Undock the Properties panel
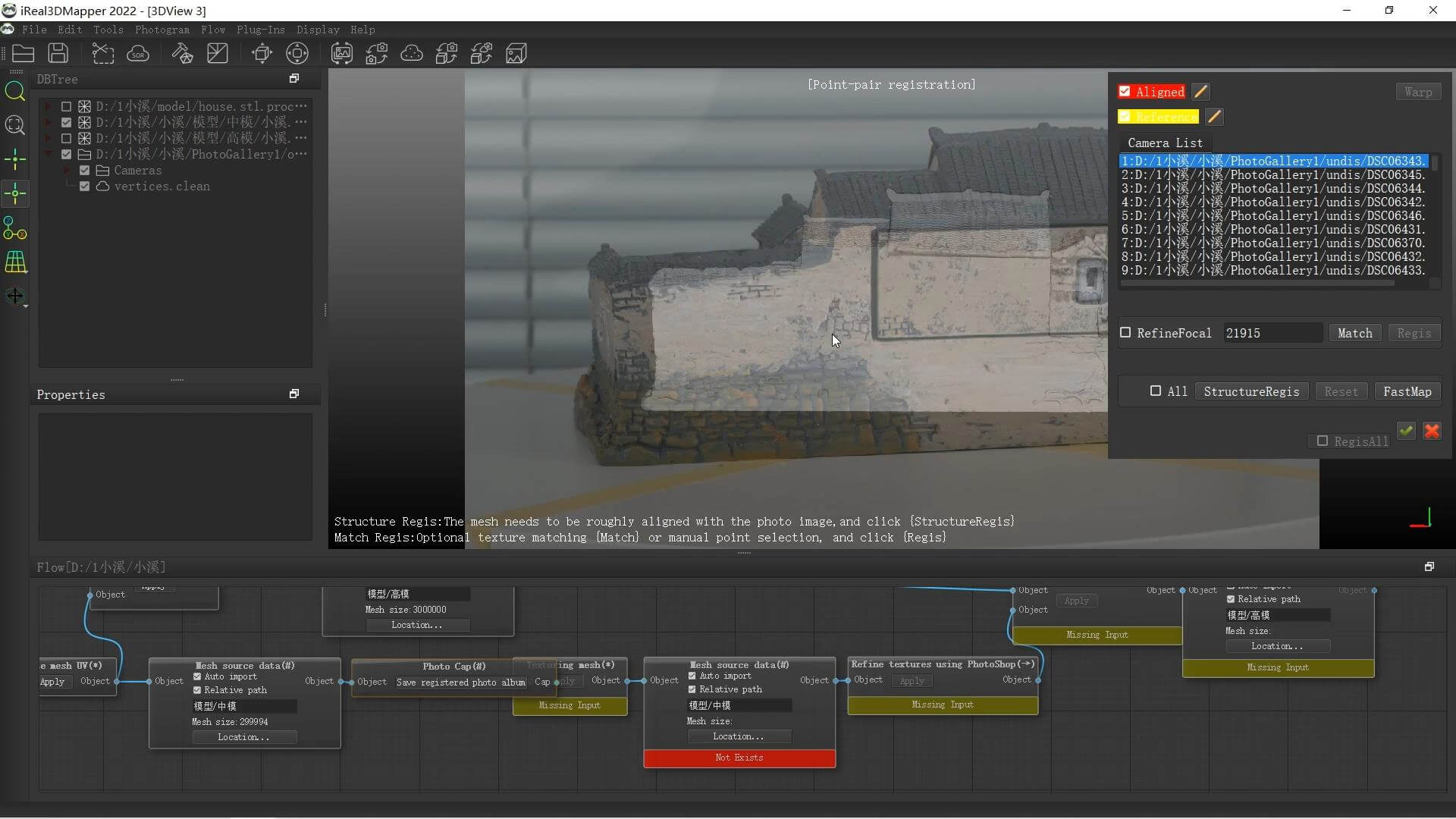1456x819 pixels. pyautogui.click(x=294, y=394)
